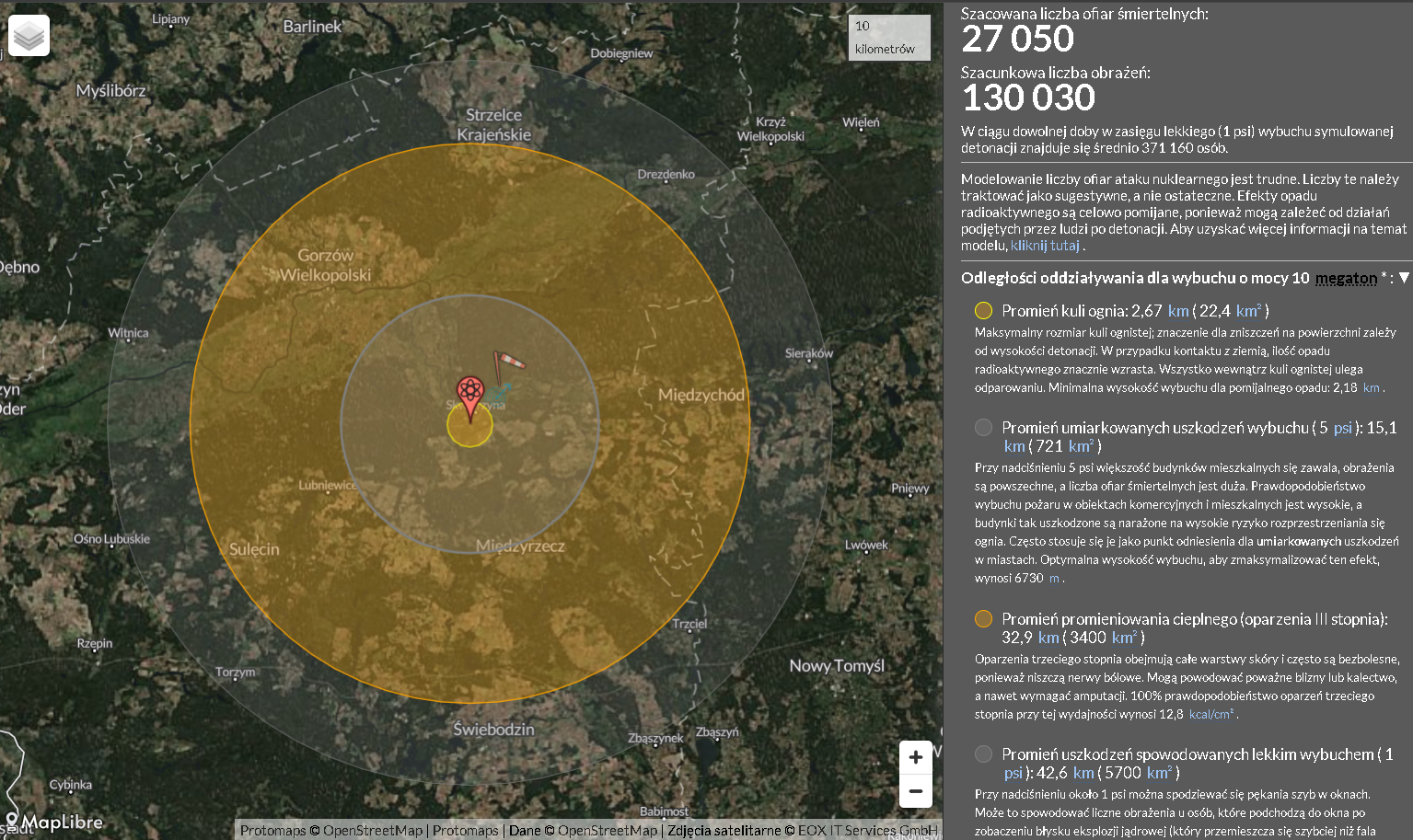Viewport: 1413px width, 840px height.
Task: Open the map layers switcher
Action: click(x=29, y=36)
